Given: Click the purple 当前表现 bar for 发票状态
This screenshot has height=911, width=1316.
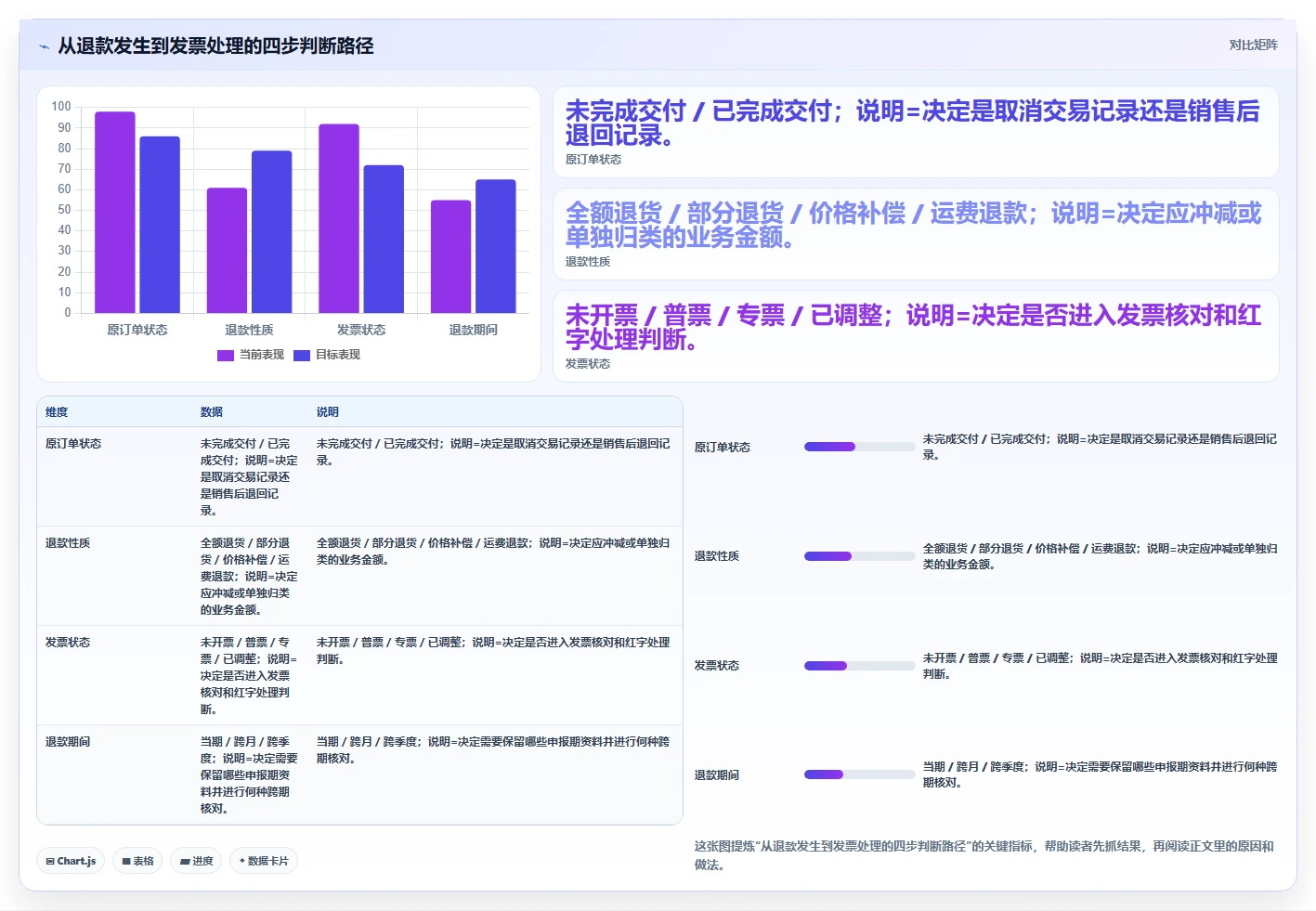Looking at the screenshot, I should tap(339, 218).
